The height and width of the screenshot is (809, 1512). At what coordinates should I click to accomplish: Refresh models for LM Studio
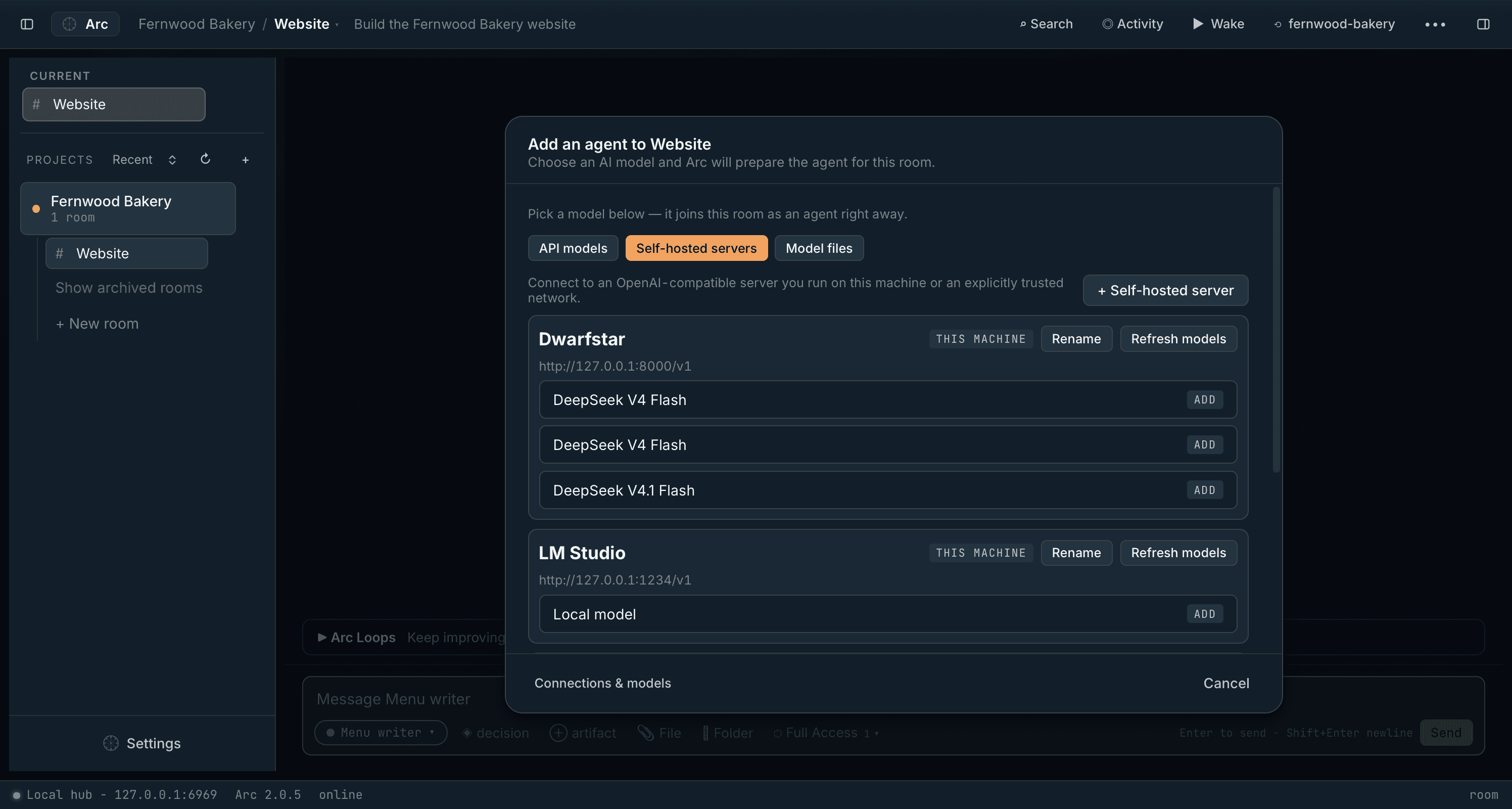[1178, 553]
